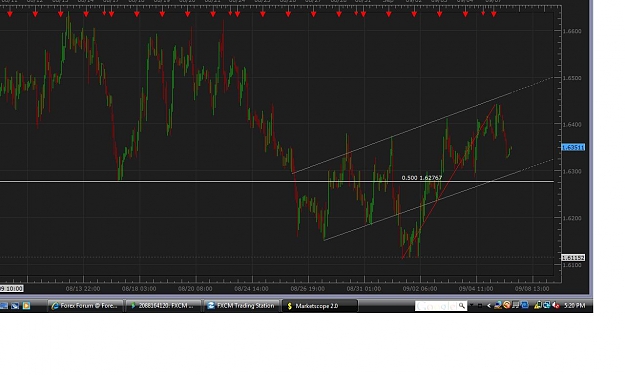Click the second quick launch icon on taskbar
This screenshot has width=625, height=375.
click(15, 306)
